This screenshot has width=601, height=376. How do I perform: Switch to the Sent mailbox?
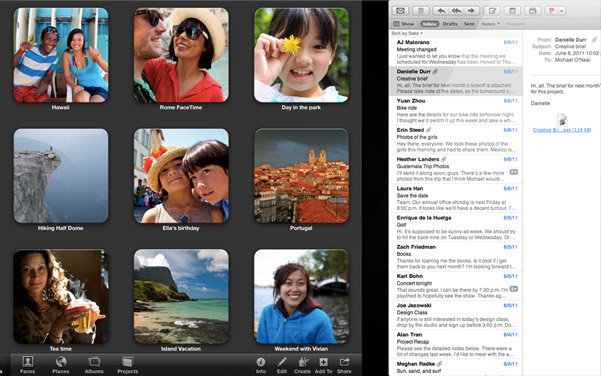(x=469, y=24)
